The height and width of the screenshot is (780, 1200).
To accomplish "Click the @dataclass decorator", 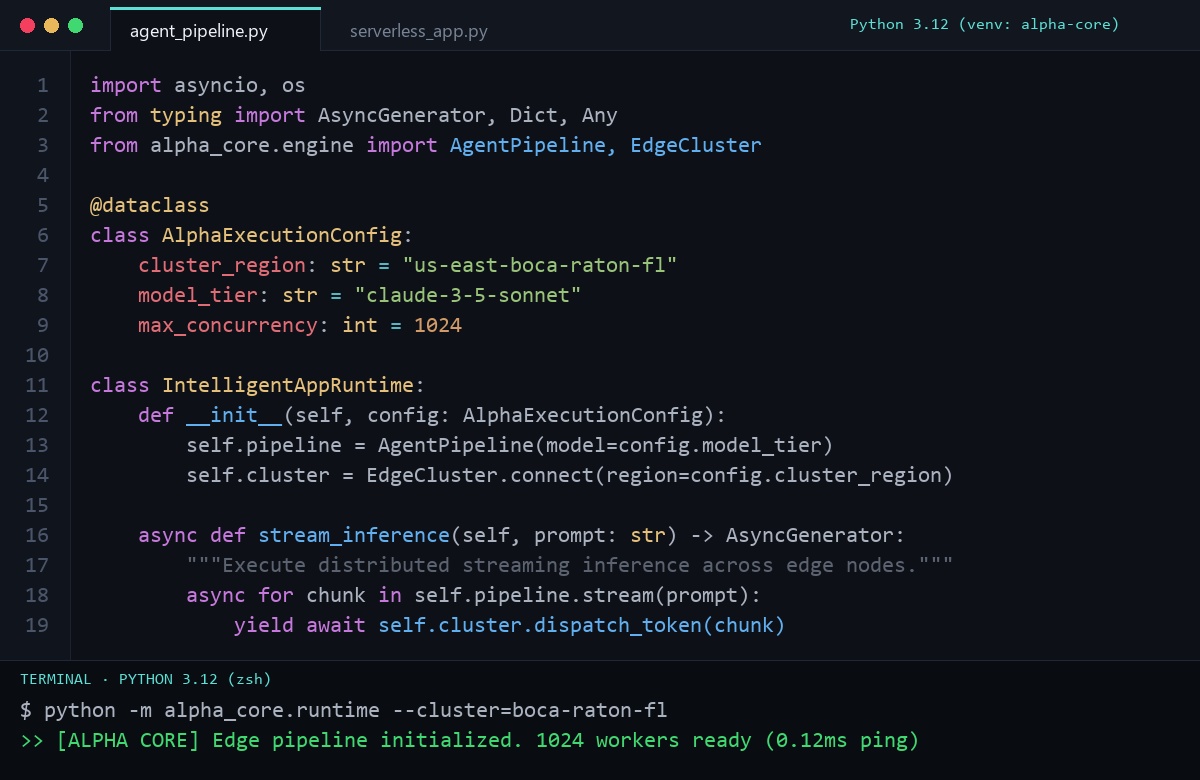I will point(150,205).
